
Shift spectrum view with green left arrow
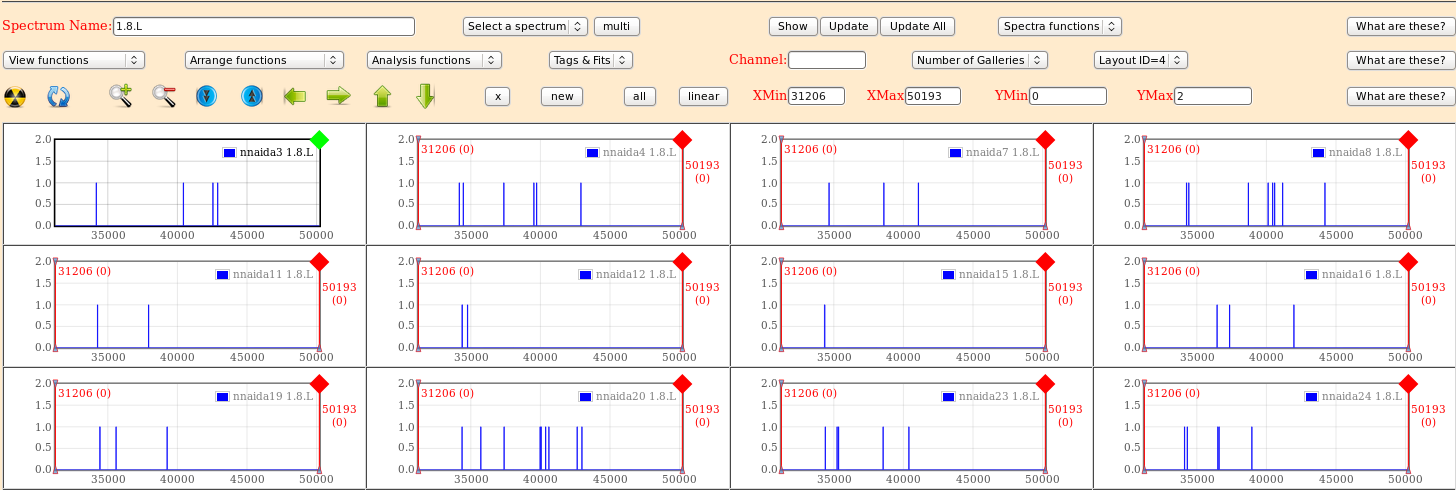[295, 96]
